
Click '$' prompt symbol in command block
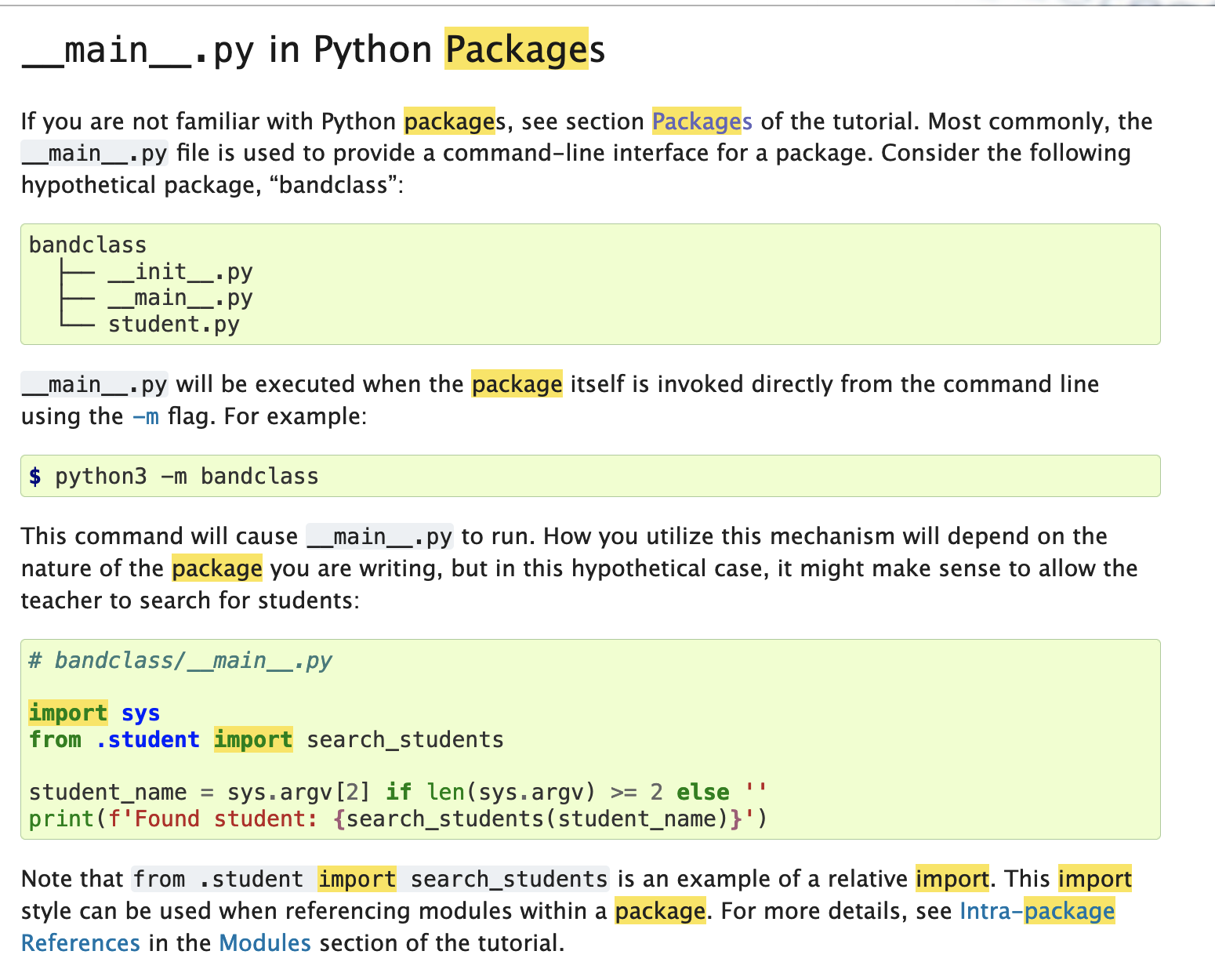[x=34, y=477]
